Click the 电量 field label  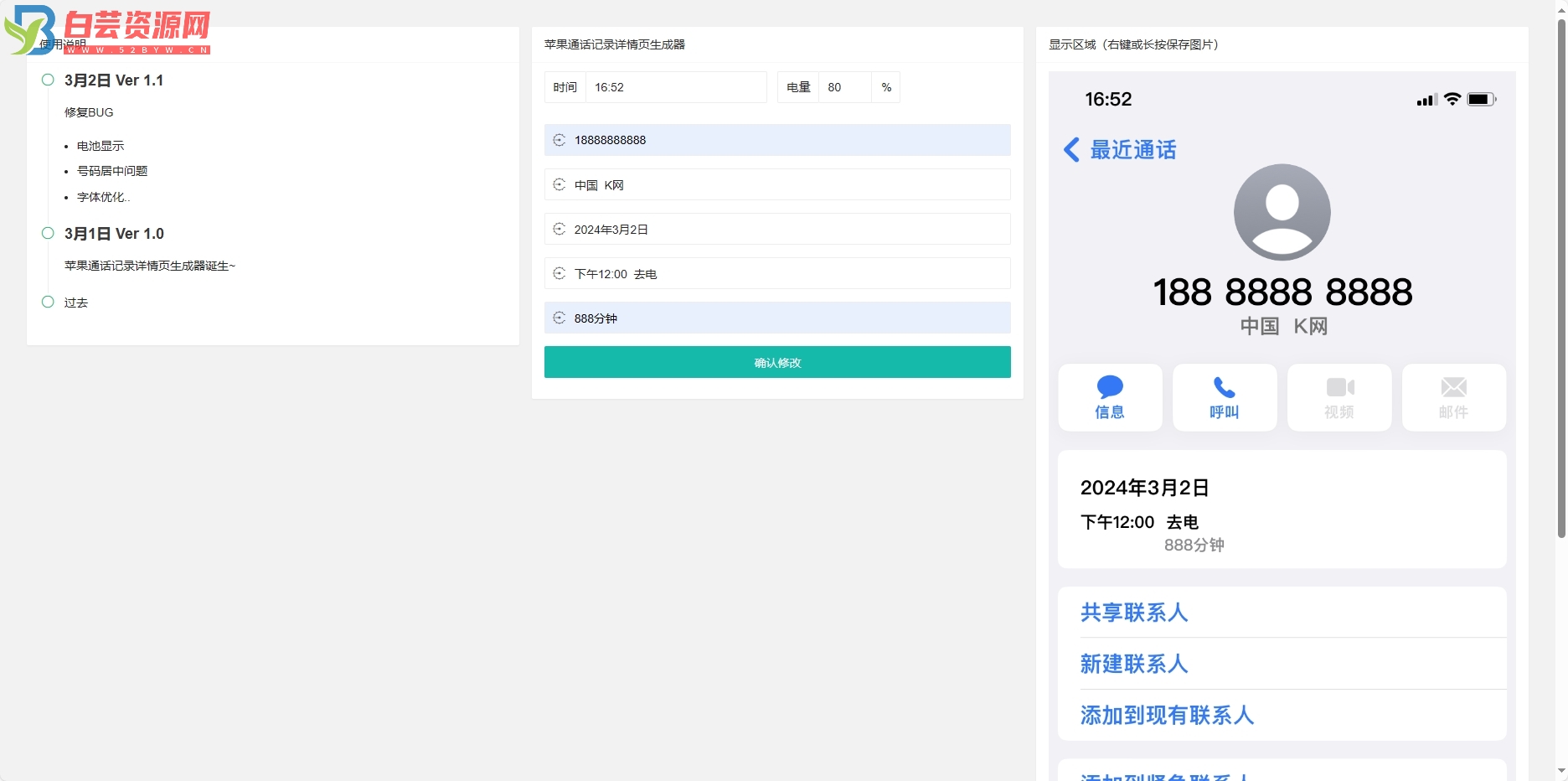pos(798,87)
